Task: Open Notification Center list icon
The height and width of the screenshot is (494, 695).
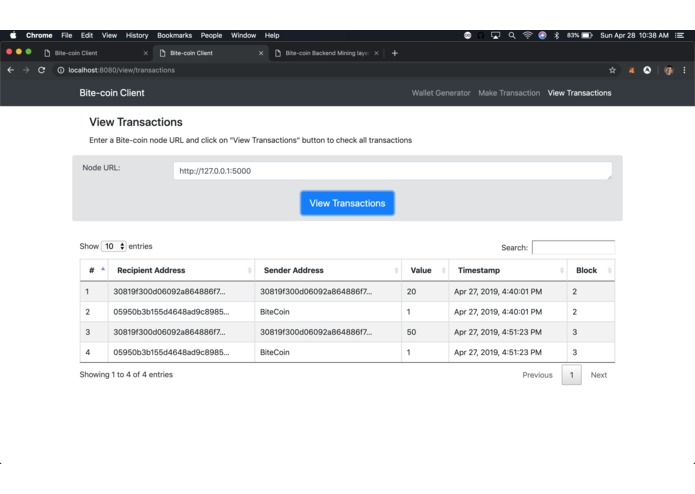Action: [679, 35]
